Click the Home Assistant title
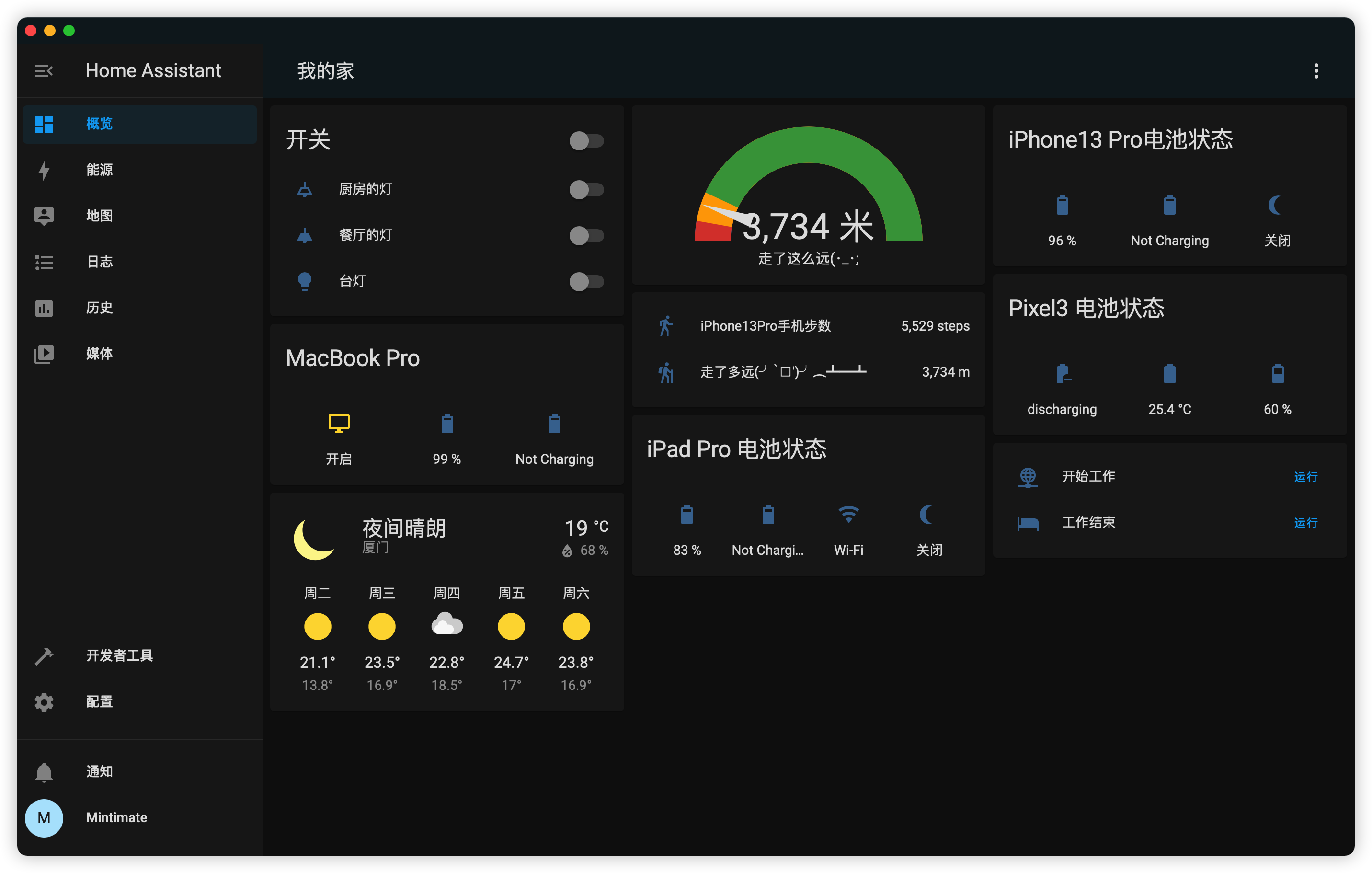The height and width of the screenshot is (873, 1372). click(153, 70)
